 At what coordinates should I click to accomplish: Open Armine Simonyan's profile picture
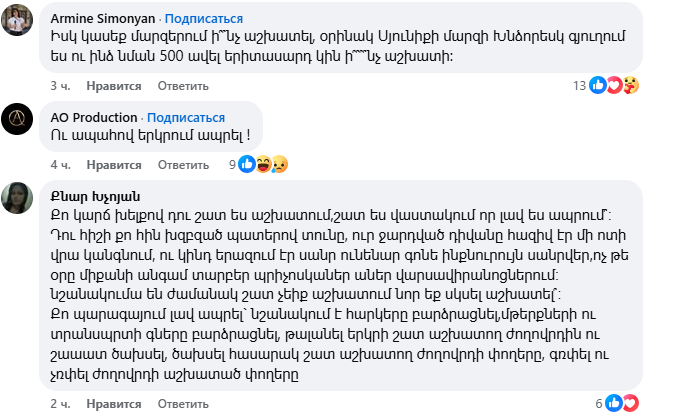pyautogui.click(x=17, y=23)
